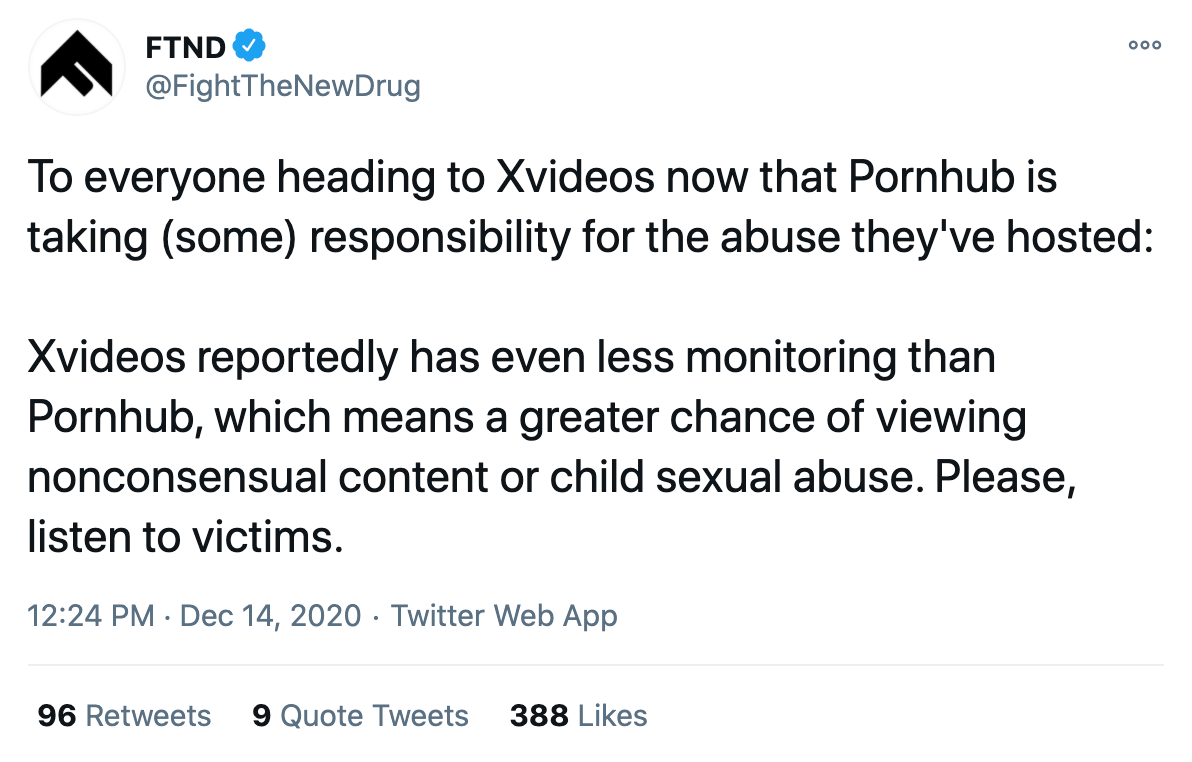Click the blue verified badge

(x=249, y=46)
